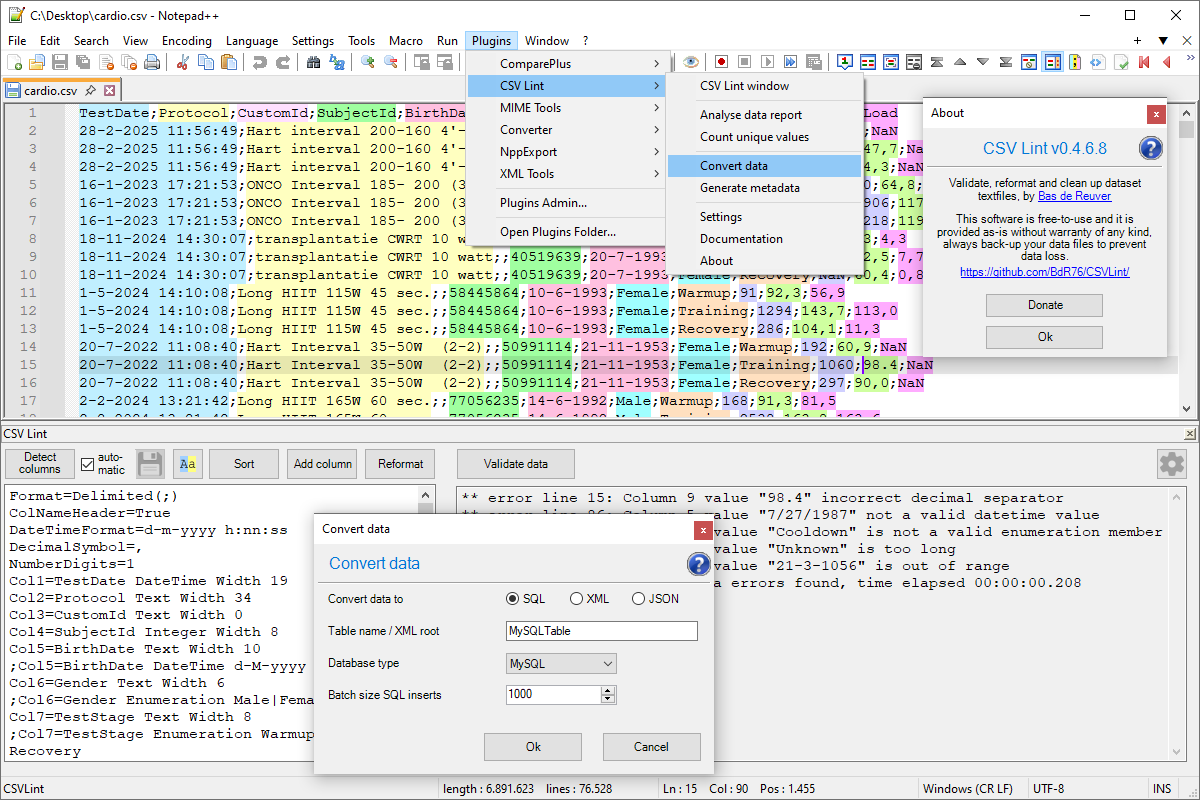Expand the Converter submenu
This screenshot has width=1200, height=800.
[565, 130]
